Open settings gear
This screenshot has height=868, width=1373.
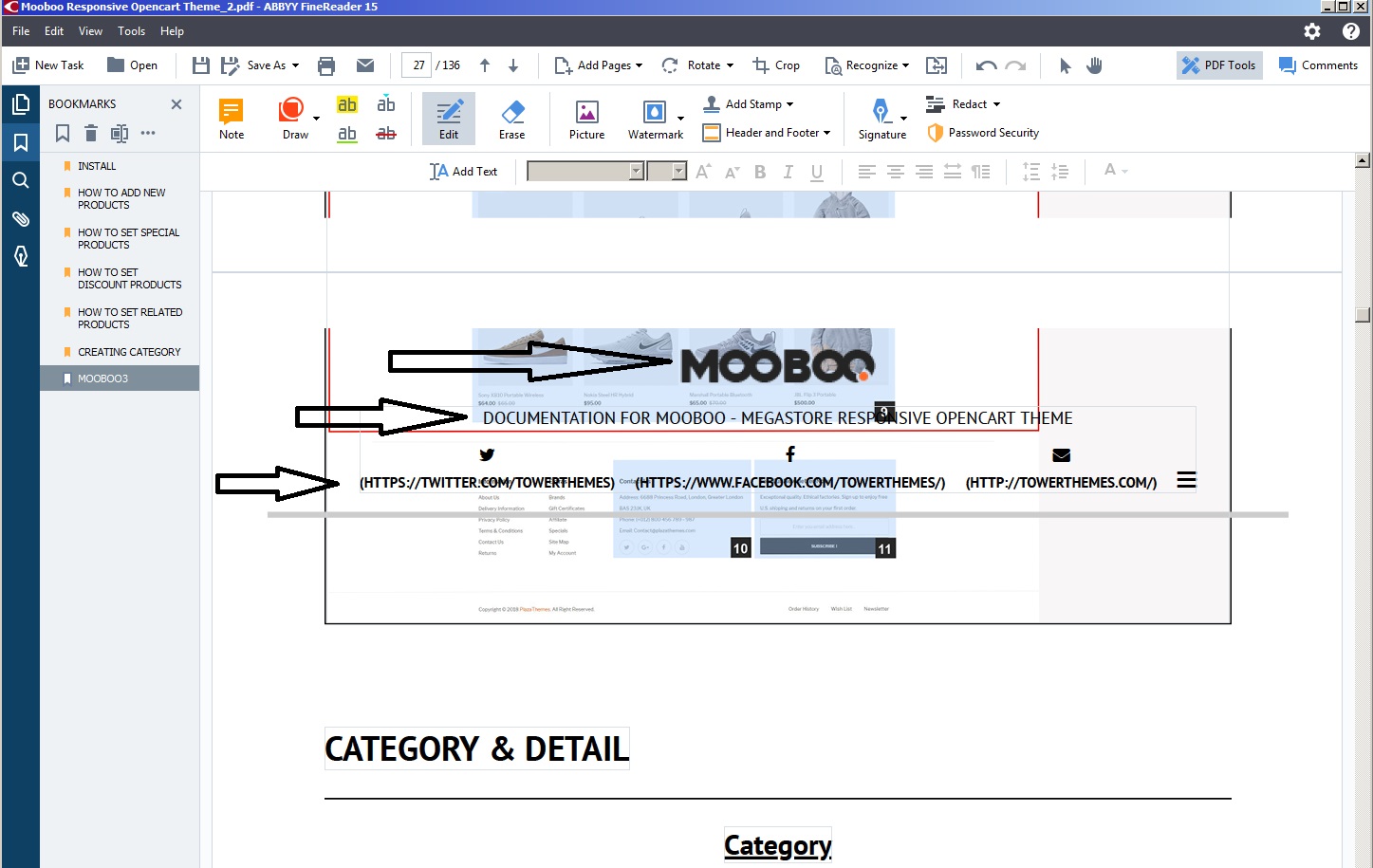coord(1312,31)
